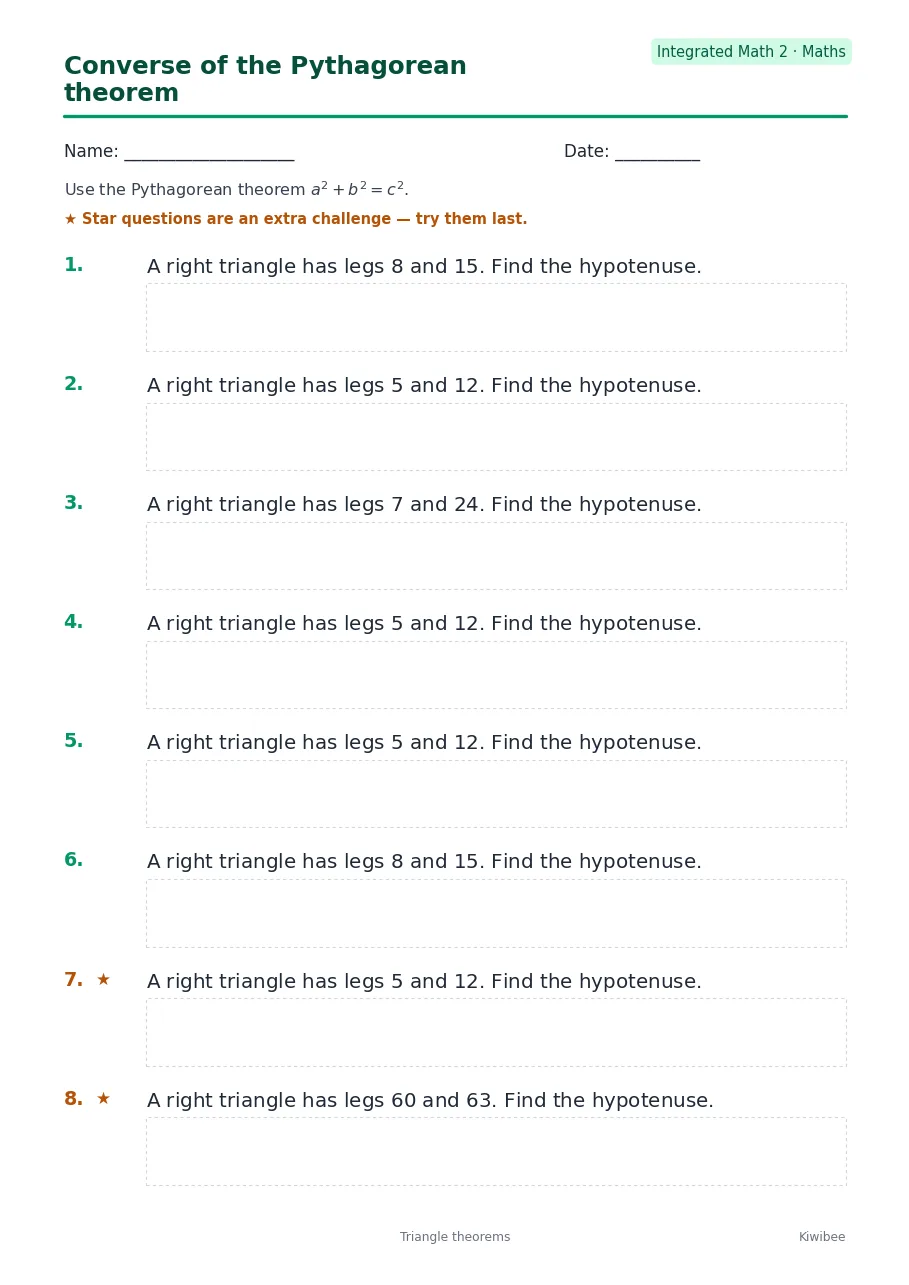Click the answer box for question 5

[x=496, y=794]
